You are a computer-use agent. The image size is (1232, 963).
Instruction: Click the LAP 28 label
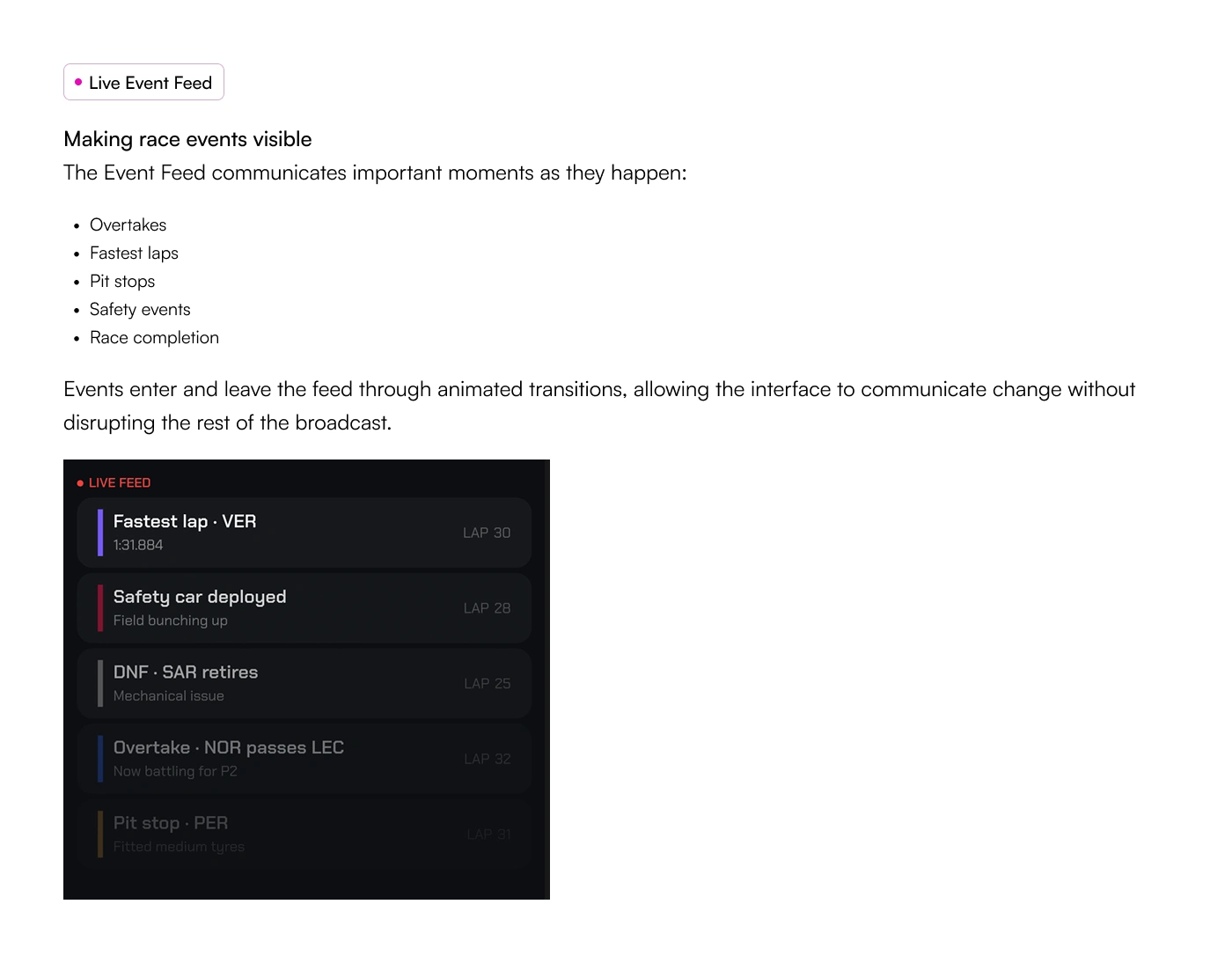click(x=487, y=608)
